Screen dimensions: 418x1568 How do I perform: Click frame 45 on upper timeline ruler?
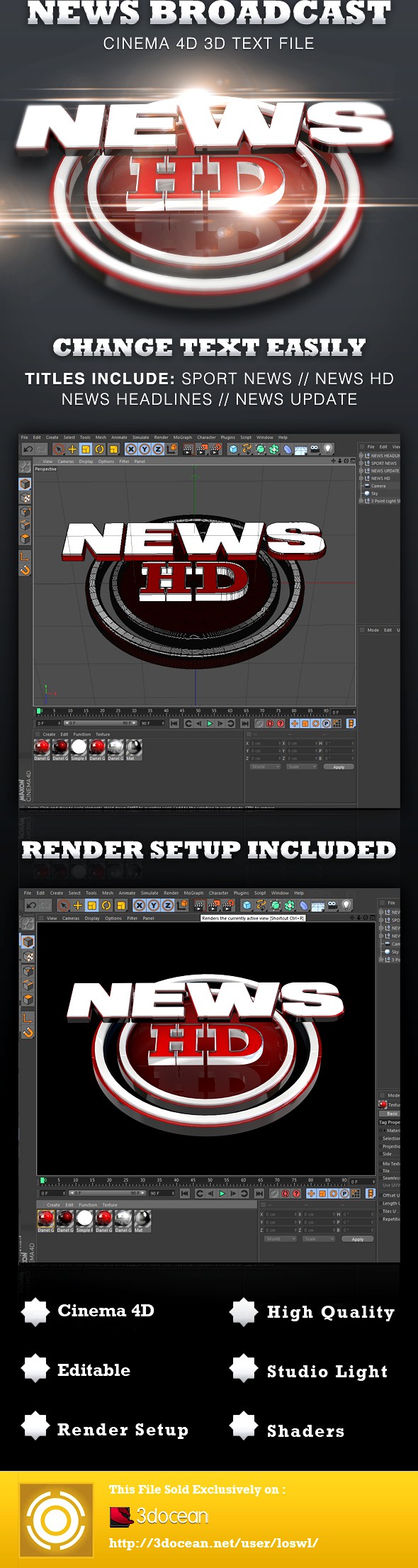182,710
